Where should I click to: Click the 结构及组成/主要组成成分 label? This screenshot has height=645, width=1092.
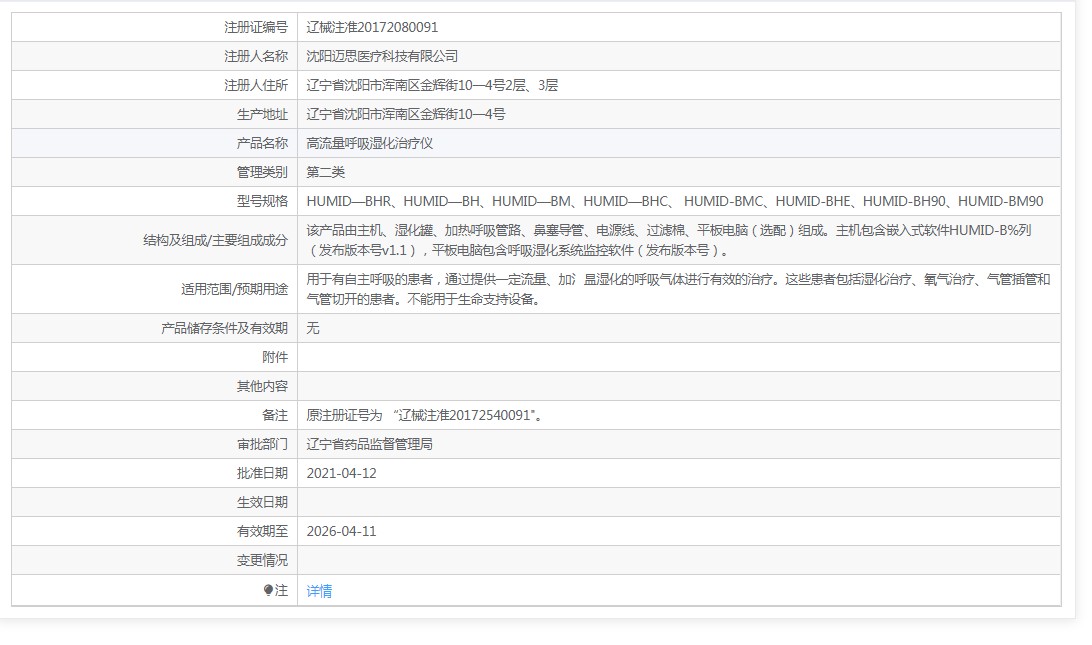point(215,240)
